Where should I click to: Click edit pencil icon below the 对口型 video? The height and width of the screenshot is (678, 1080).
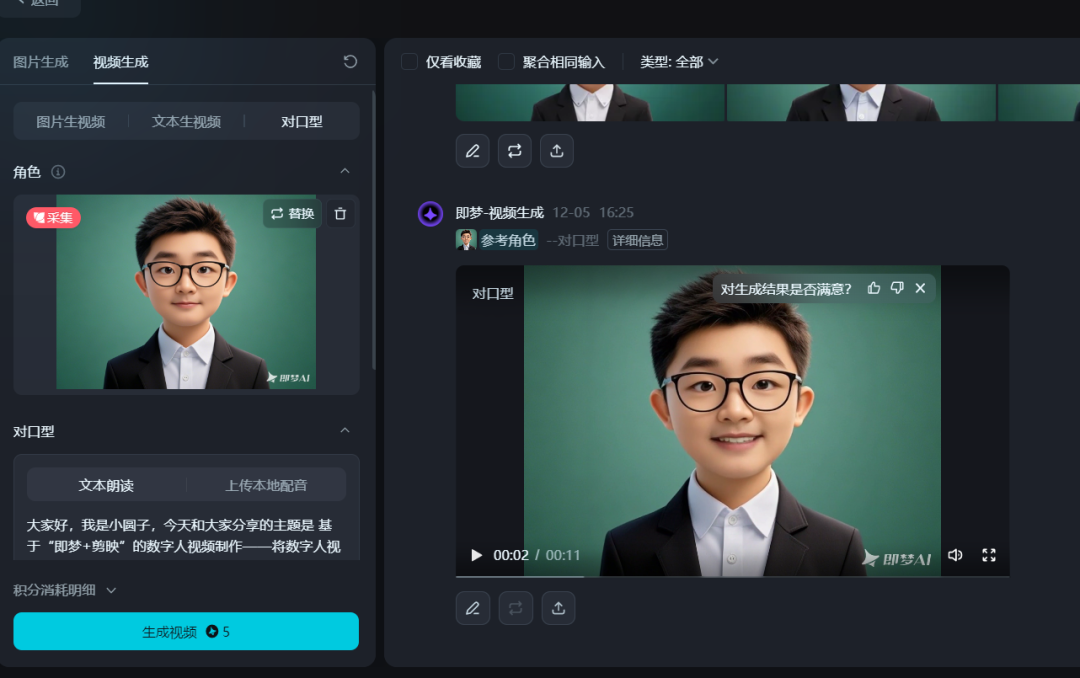point(473,608)
